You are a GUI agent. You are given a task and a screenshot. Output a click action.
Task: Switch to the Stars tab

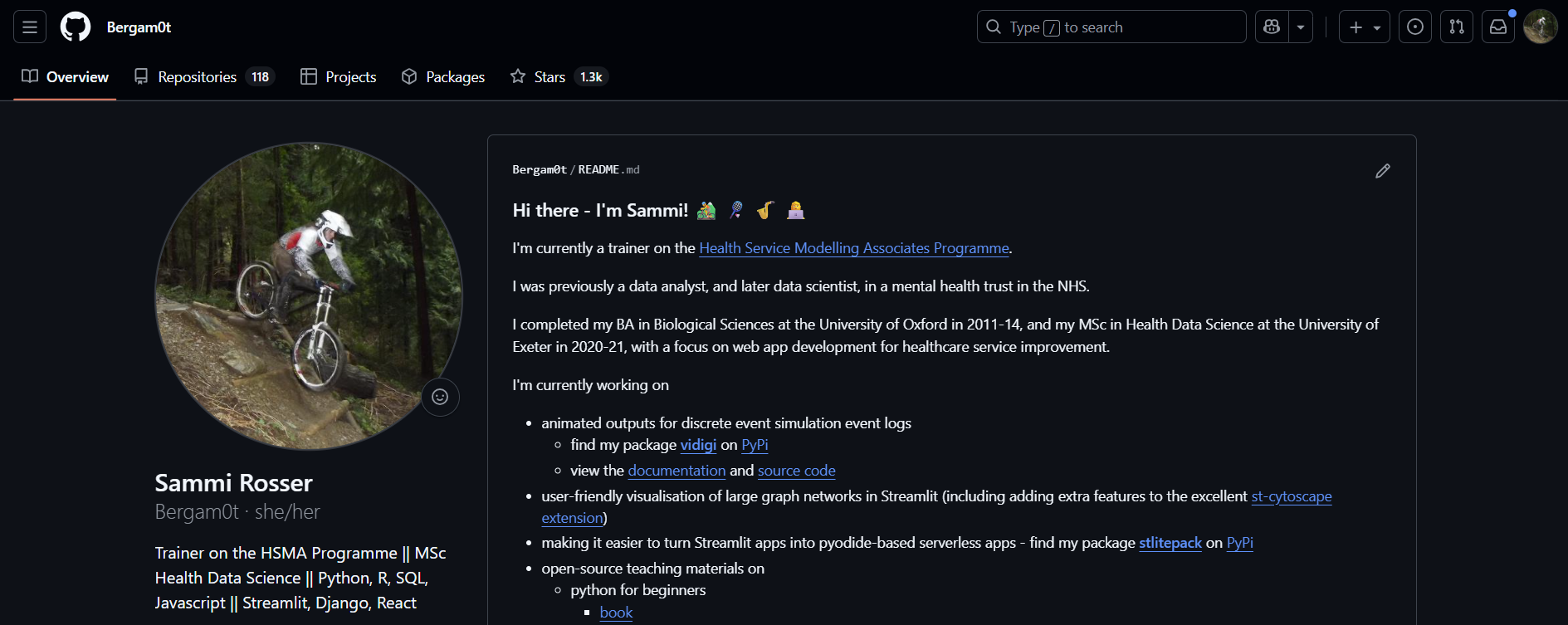point(559,77)
